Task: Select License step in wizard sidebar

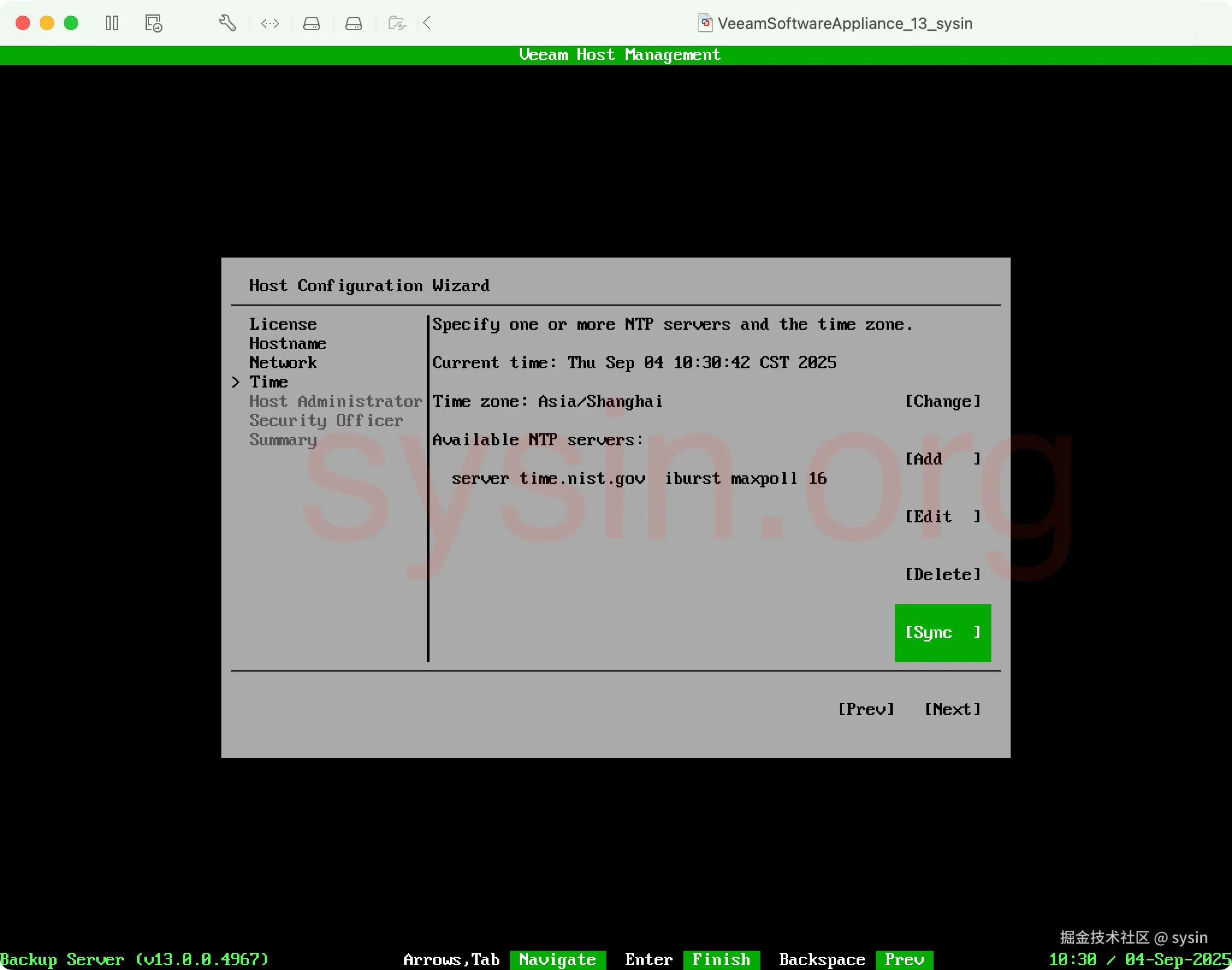Action: click(283, 324)
